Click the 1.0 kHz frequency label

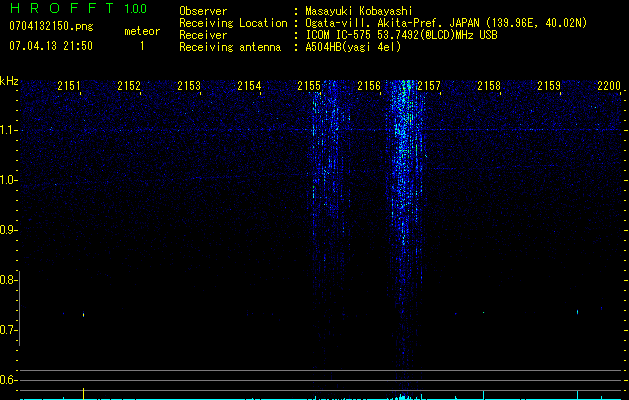click(7, 180)
